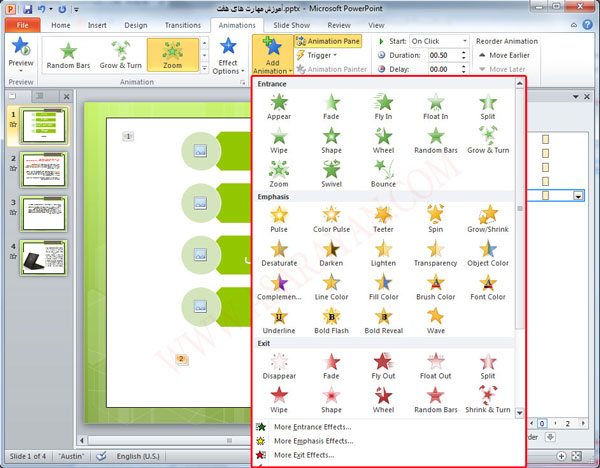Open the Slide Show tab
Viewport: 600px width, 468px height.
[291, 25]
